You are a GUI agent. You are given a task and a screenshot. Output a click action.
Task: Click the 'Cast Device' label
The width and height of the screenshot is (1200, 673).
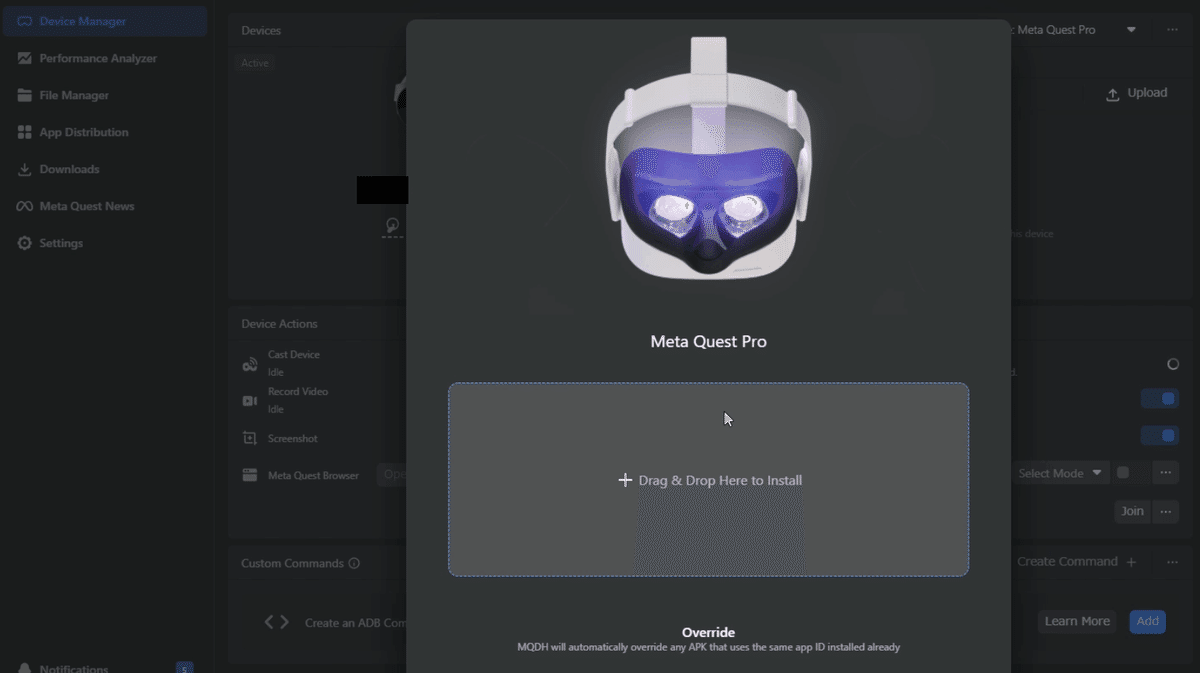point(294,355)
